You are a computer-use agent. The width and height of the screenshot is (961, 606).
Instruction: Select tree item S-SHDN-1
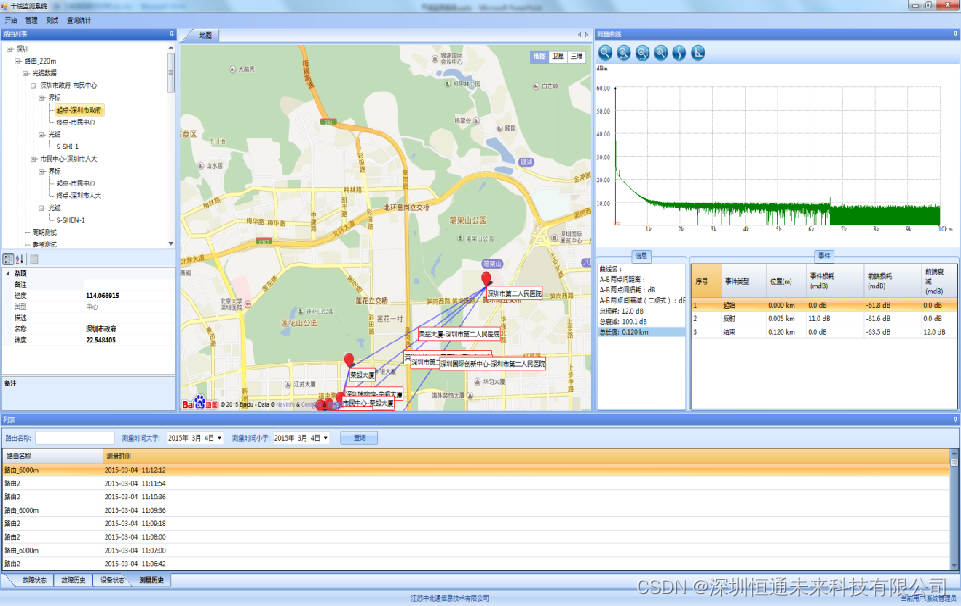click(x=70, y=220)
